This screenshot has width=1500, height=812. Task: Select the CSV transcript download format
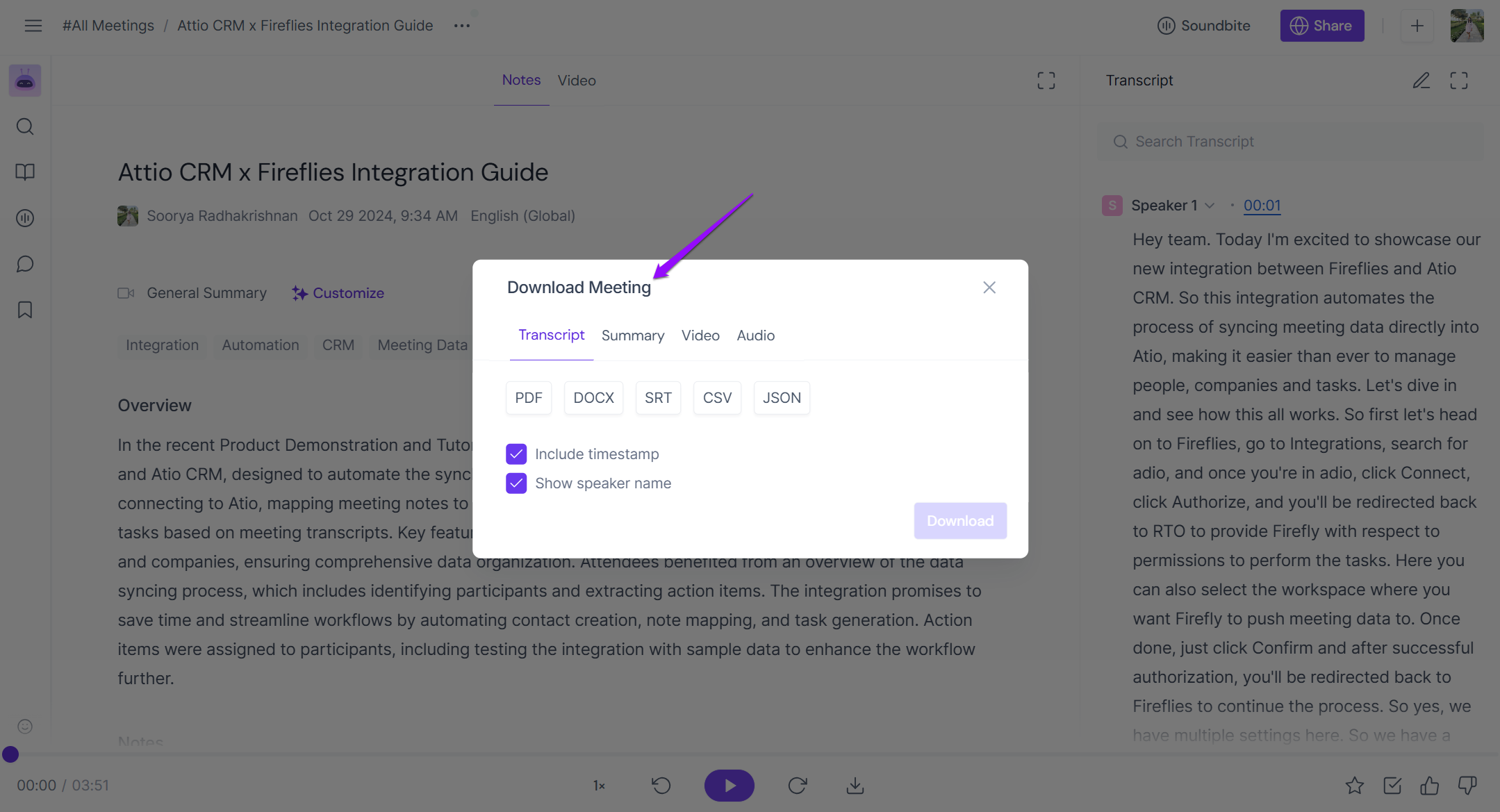coord(717,397)
